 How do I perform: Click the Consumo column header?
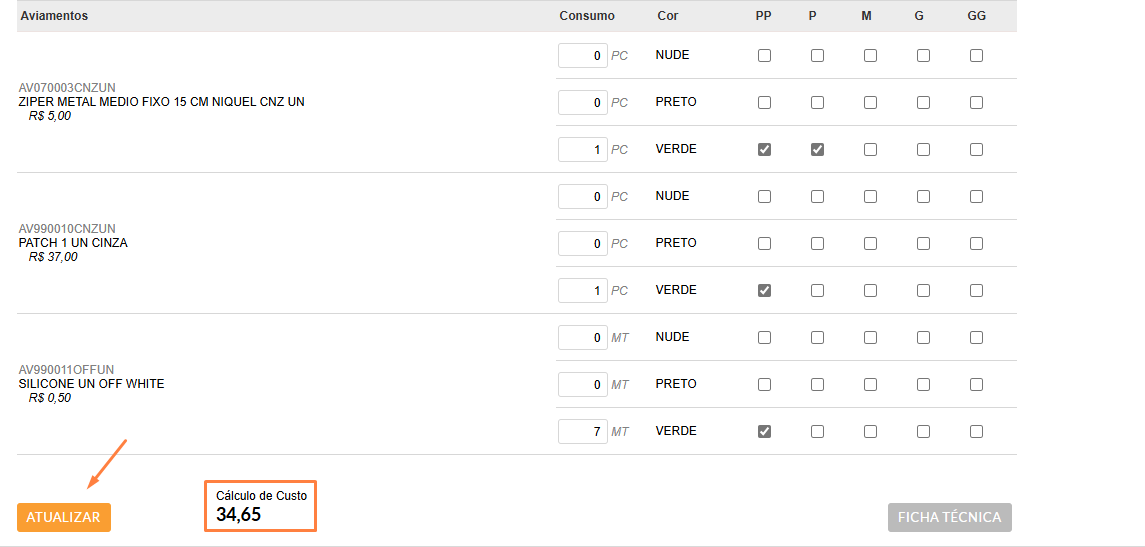(x=587, y=16)
